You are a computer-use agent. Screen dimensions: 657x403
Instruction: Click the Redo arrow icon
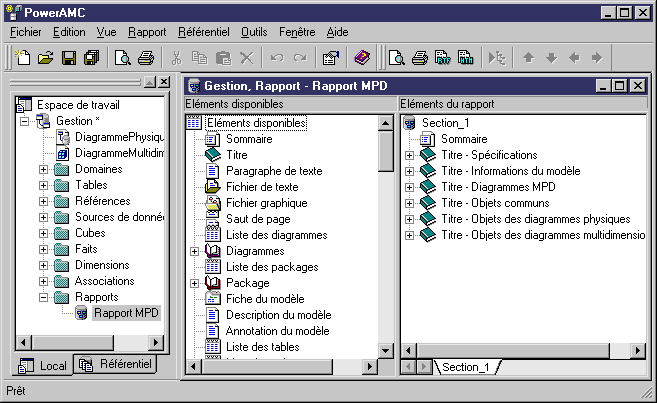(x=300, y=58)
